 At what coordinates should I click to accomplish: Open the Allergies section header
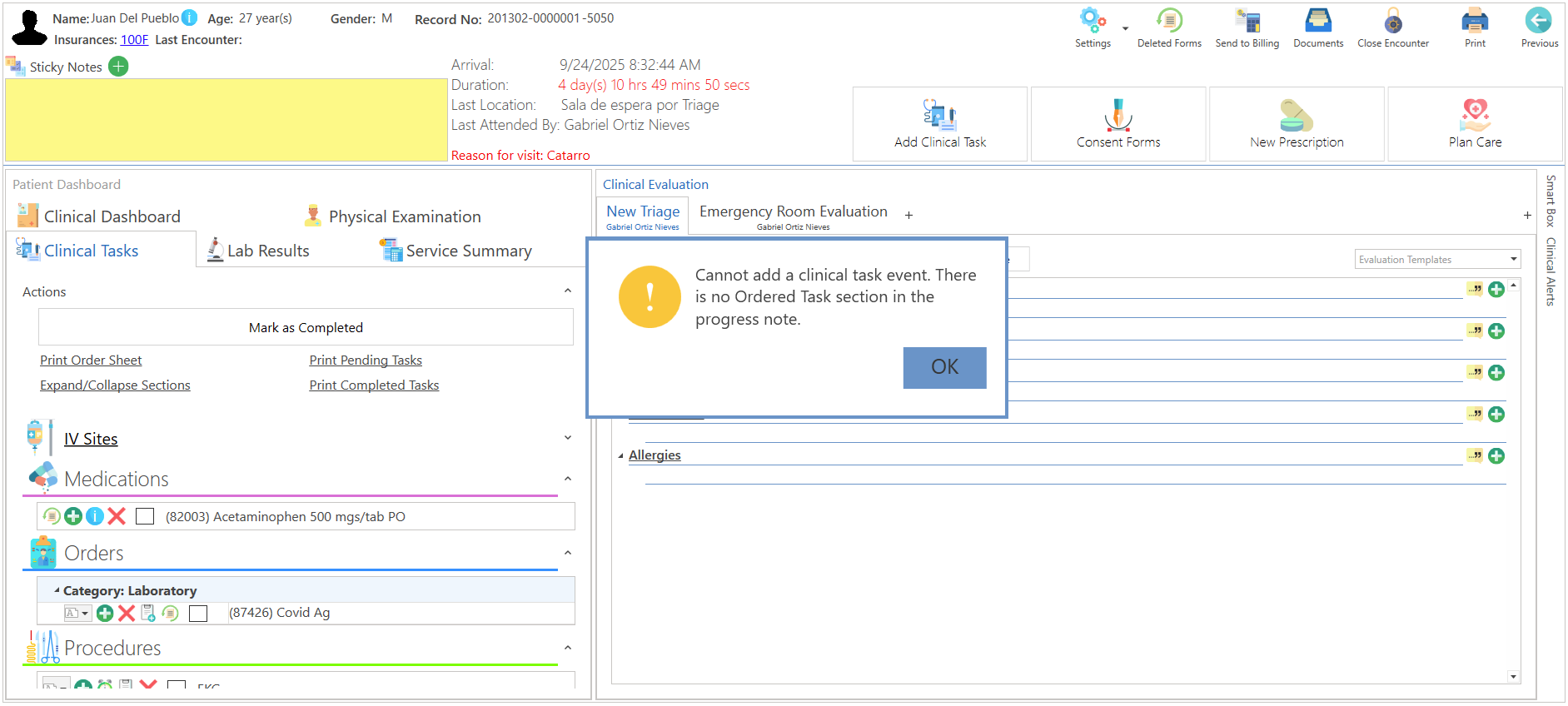pos(655,455)
